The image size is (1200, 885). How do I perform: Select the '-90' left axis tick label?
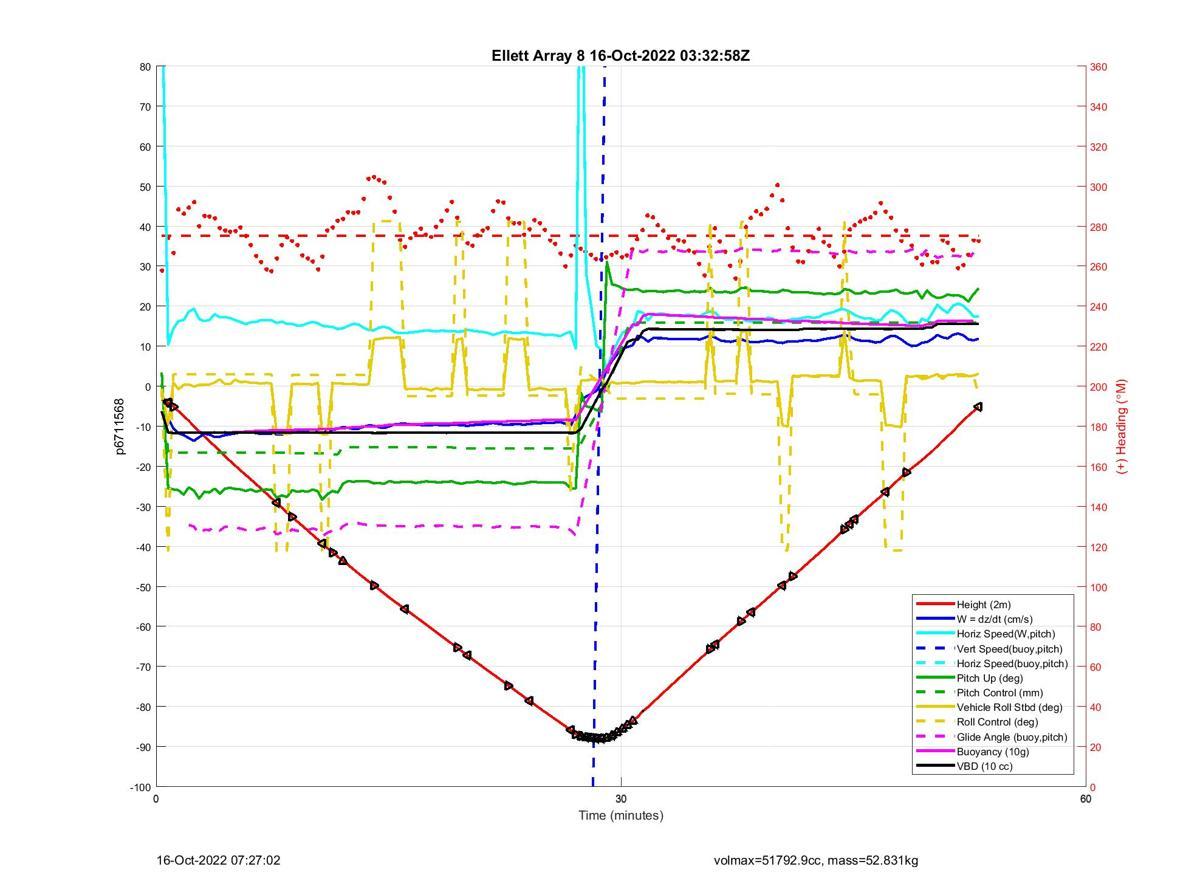[143, 747]
